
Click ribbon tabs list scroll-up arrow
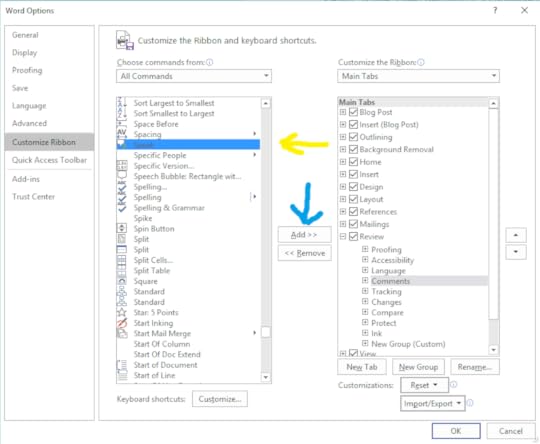494,103
